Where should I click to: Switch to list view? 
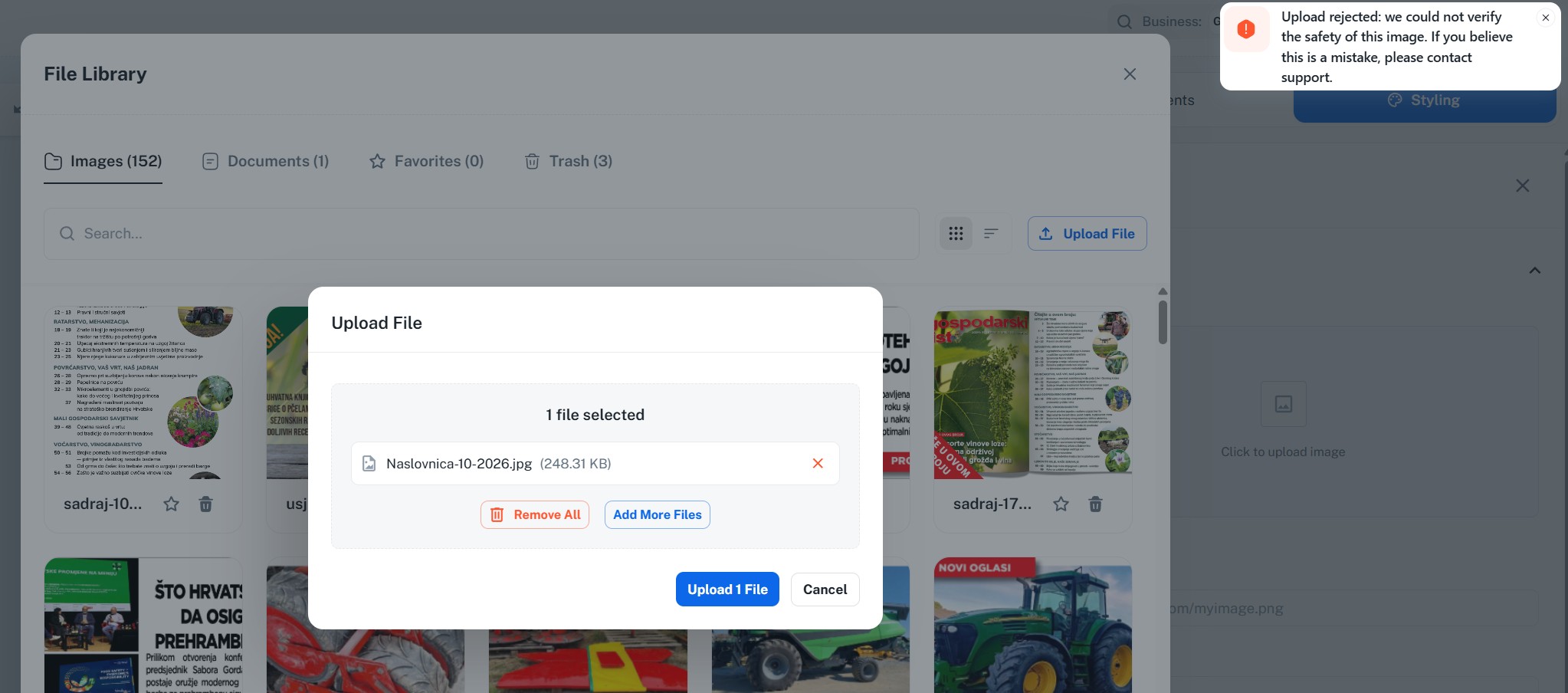click(991, 234)
